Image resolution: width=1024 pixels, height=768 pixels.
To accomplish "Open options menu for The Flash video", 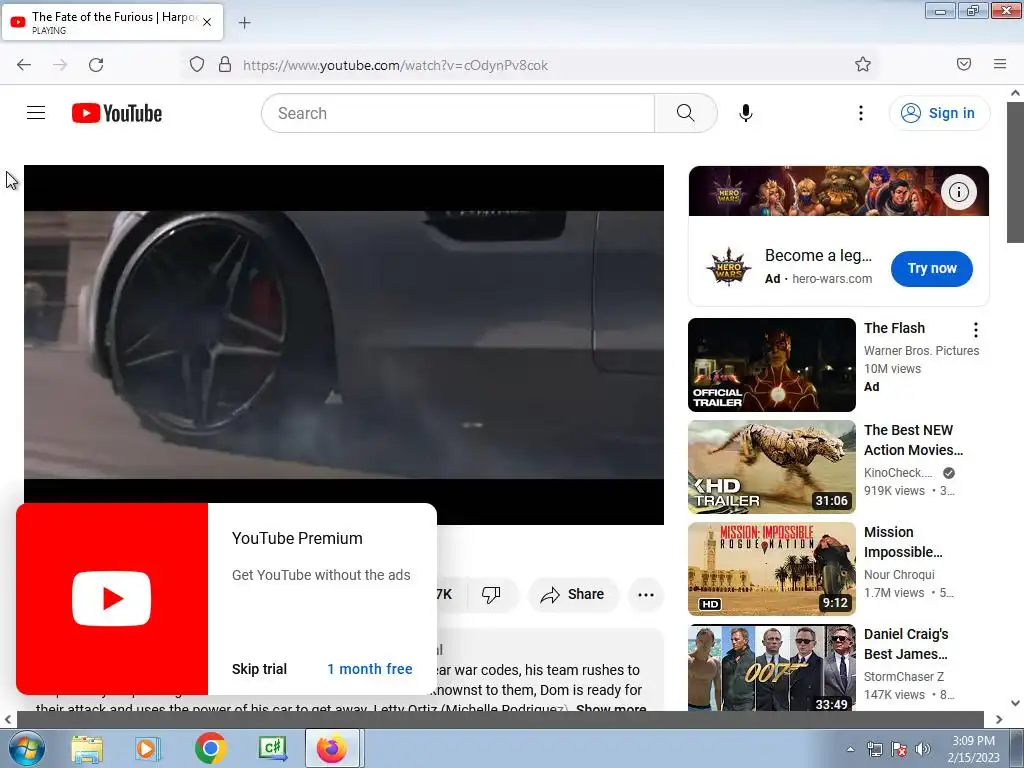I will coord(976,330).
